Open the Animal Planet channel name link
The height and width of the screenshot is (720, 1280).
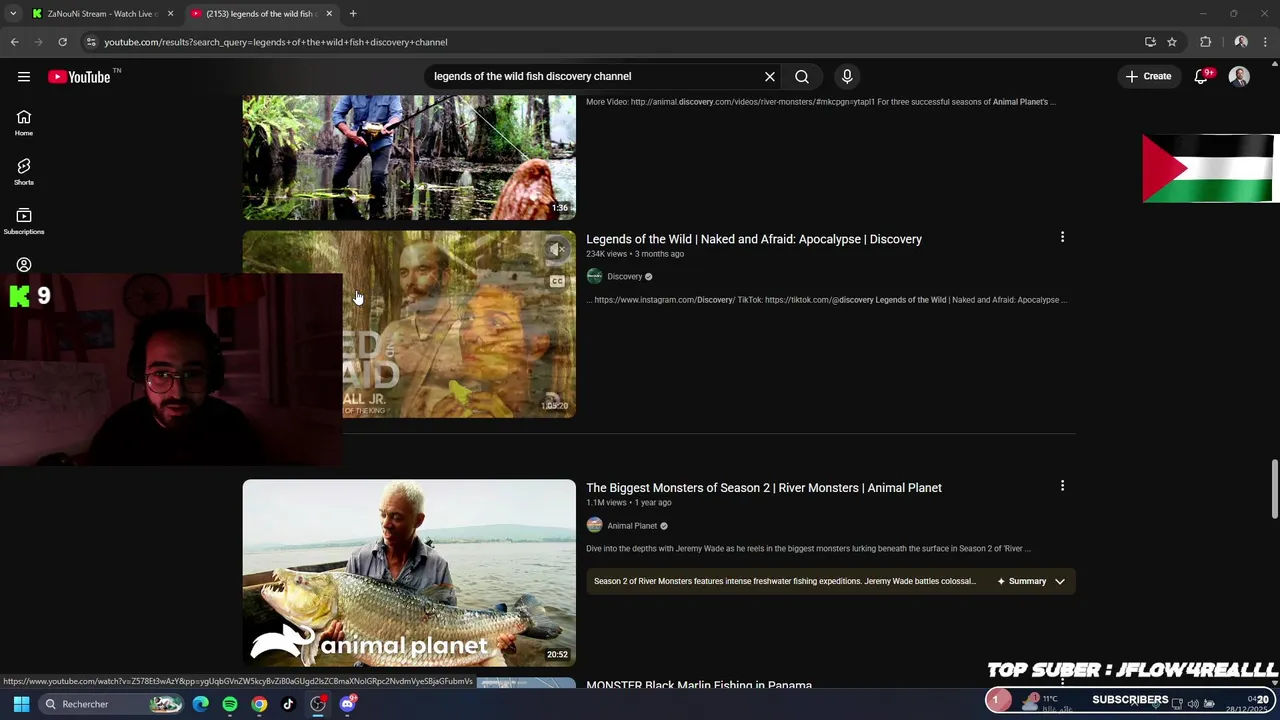click(x=632, y=525)
